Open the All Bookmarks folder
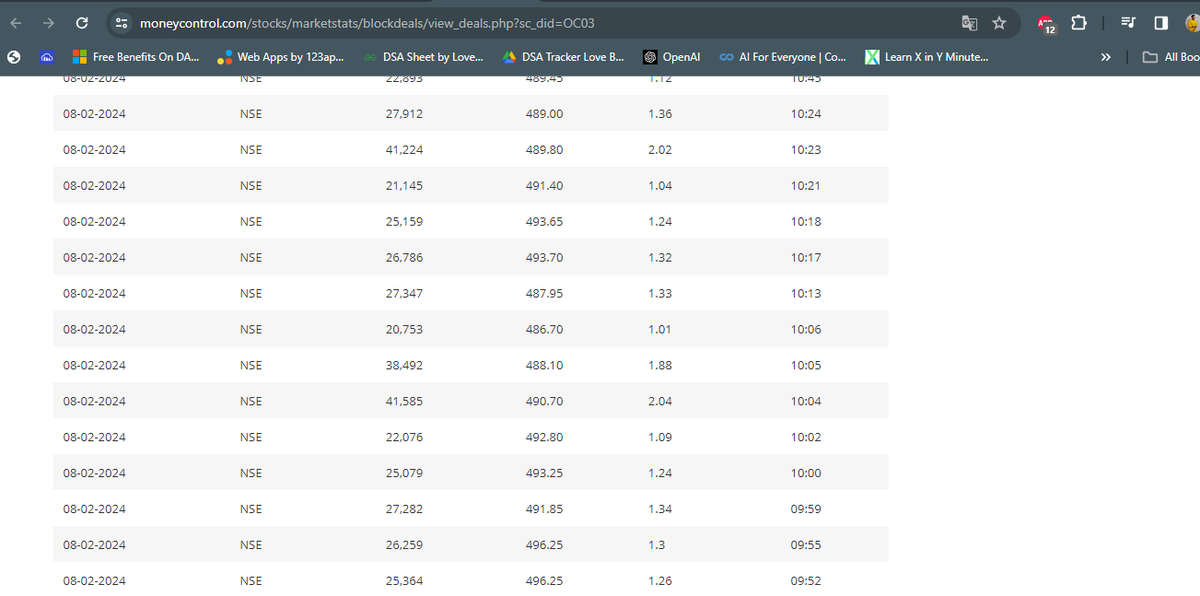Viewport: 1200px width, 596px height. coord(1172,57)
